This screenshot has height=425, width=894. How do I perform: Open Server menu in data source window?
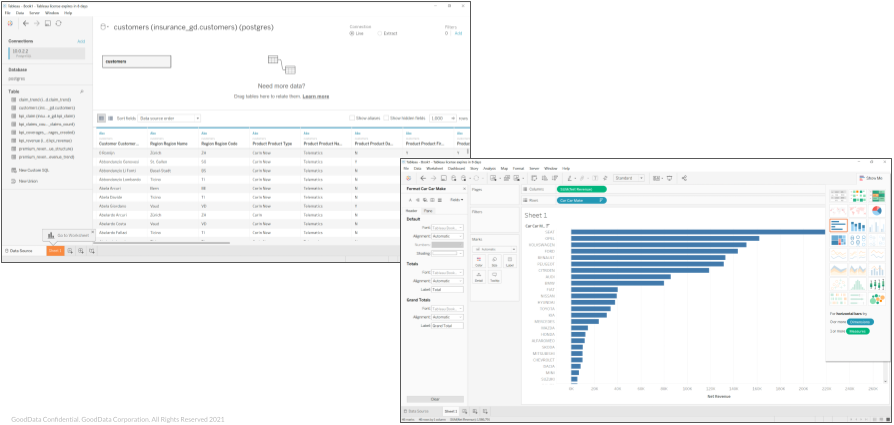coord(35,13)
